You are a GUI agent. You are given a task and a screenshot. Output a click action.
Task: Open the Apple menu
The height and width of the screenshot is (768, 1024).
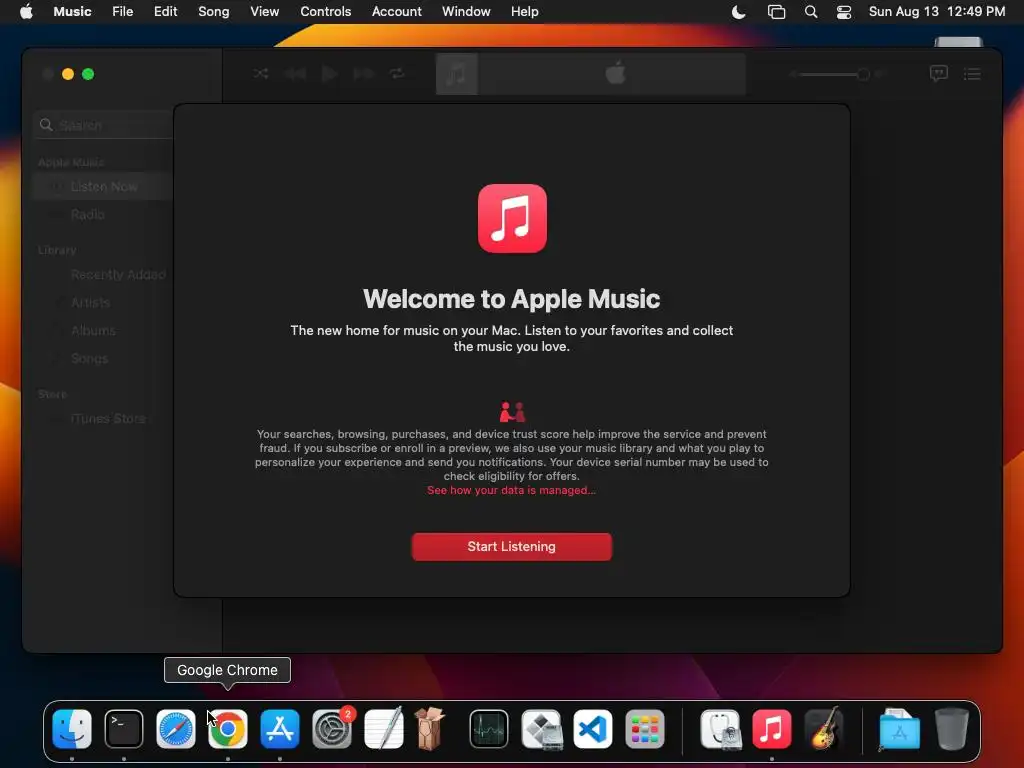[26, 12]
